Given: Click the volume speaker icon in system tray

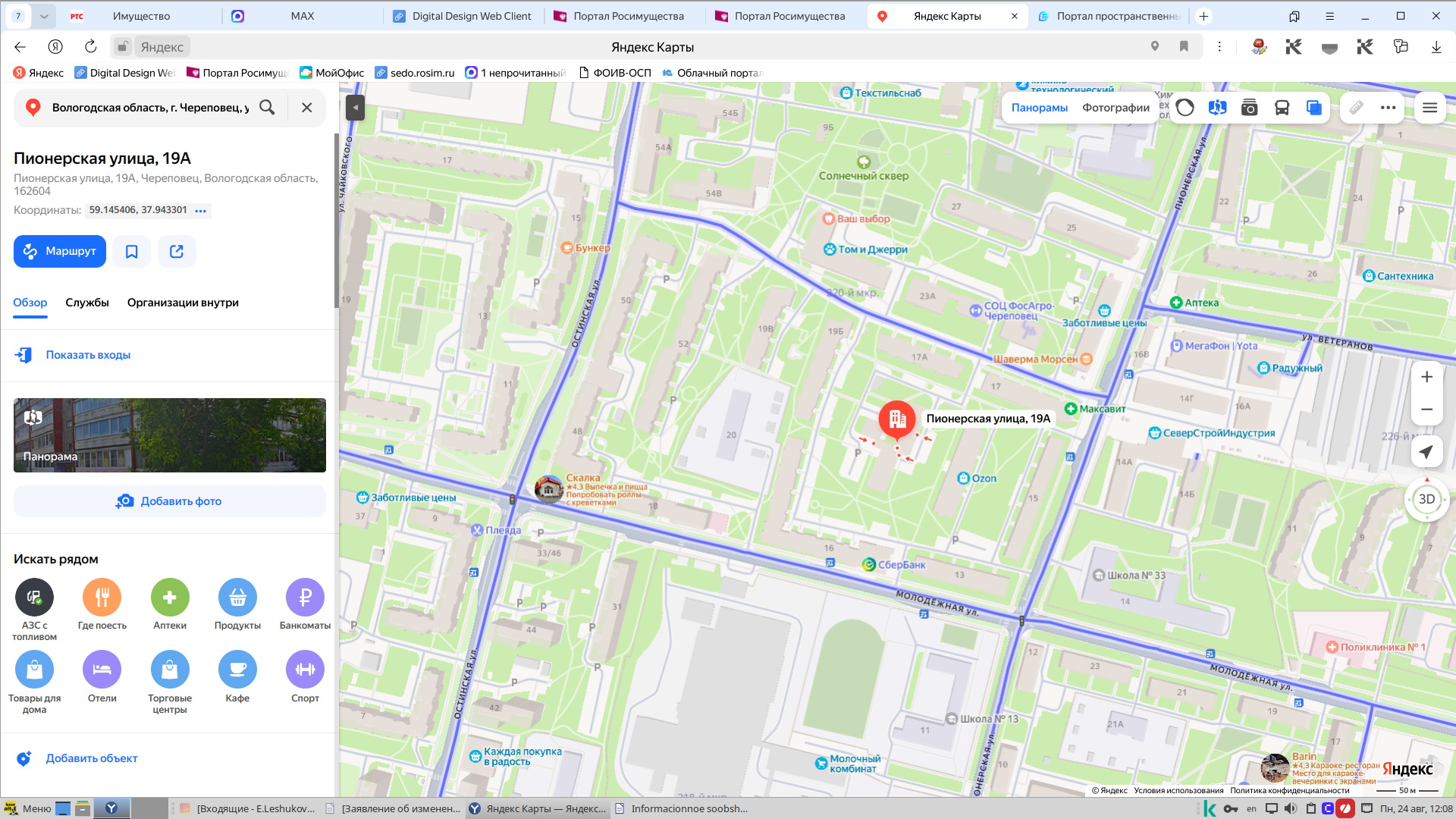Looking at the screenshot, I should click(x=1291, y=808).
